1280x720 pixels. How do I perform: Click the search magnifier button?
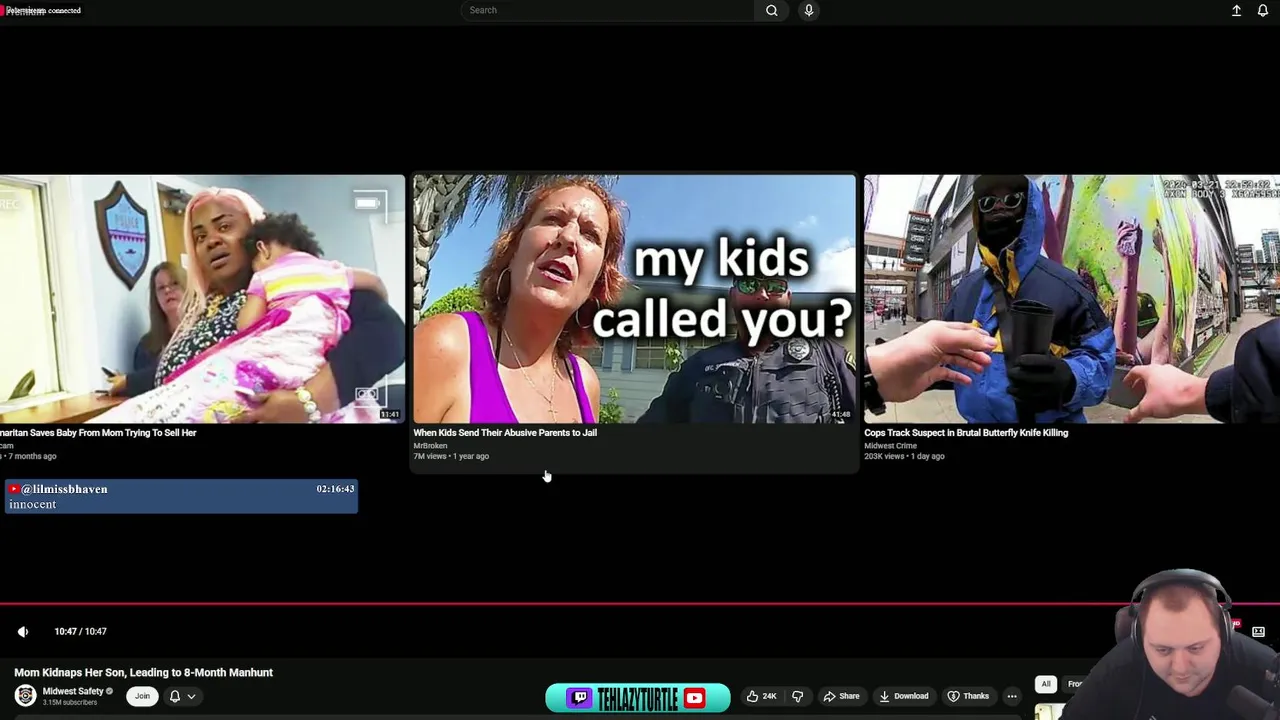(x=771, y=10)
